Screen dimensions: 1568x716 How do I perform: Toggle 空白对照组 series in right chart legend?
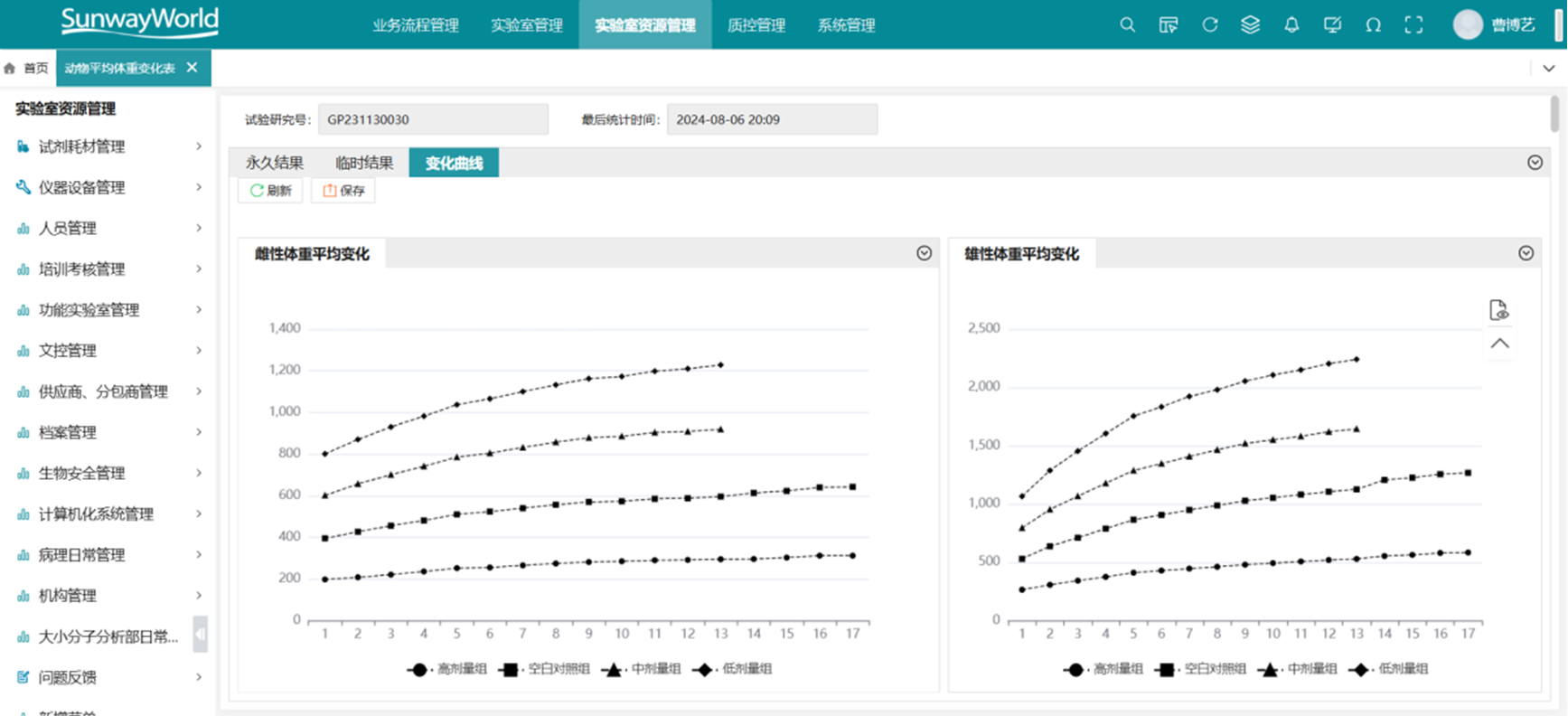click(x=1201, y=669)
